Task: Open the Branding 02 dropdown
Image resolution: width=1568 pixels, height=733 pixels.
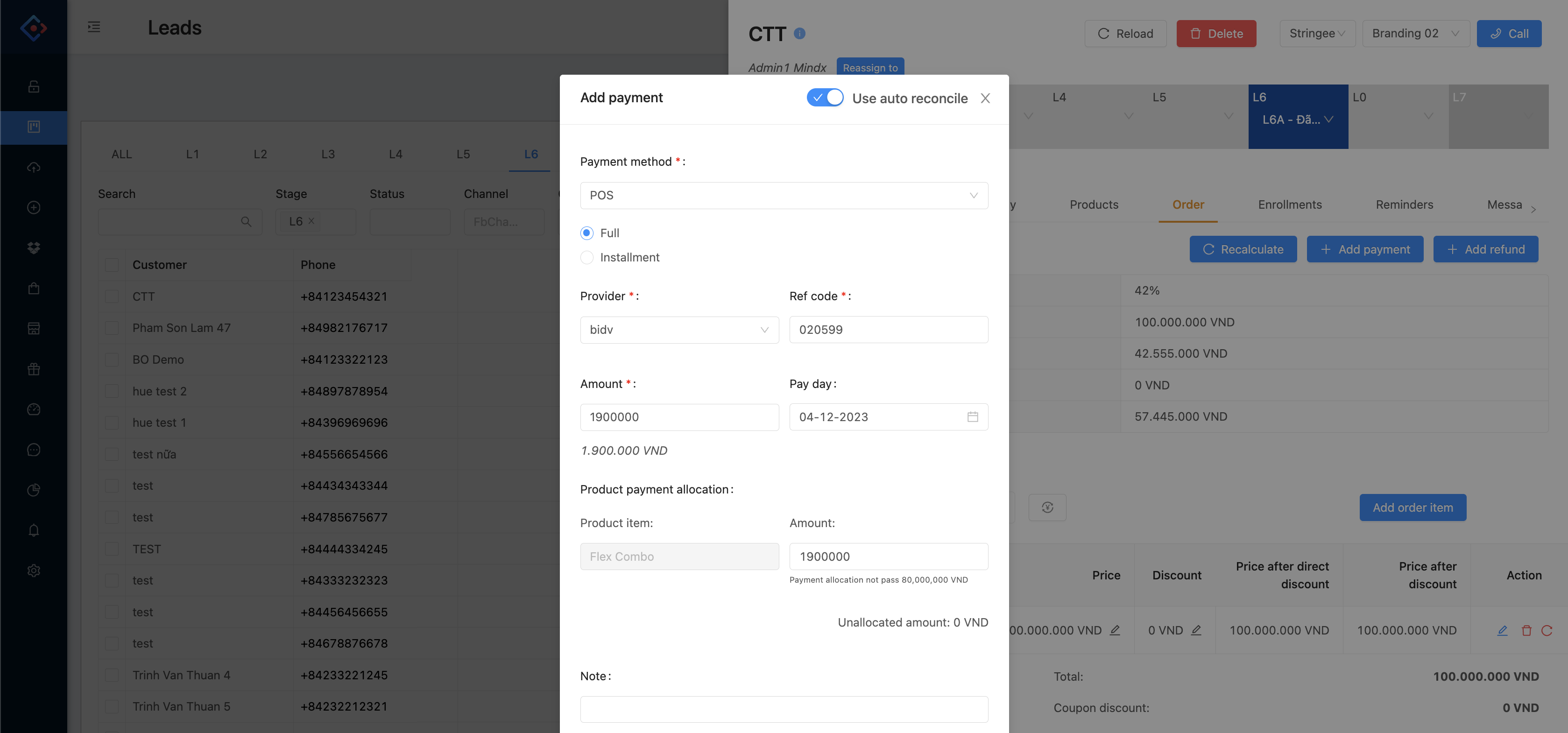Action: click(1415, 34)
